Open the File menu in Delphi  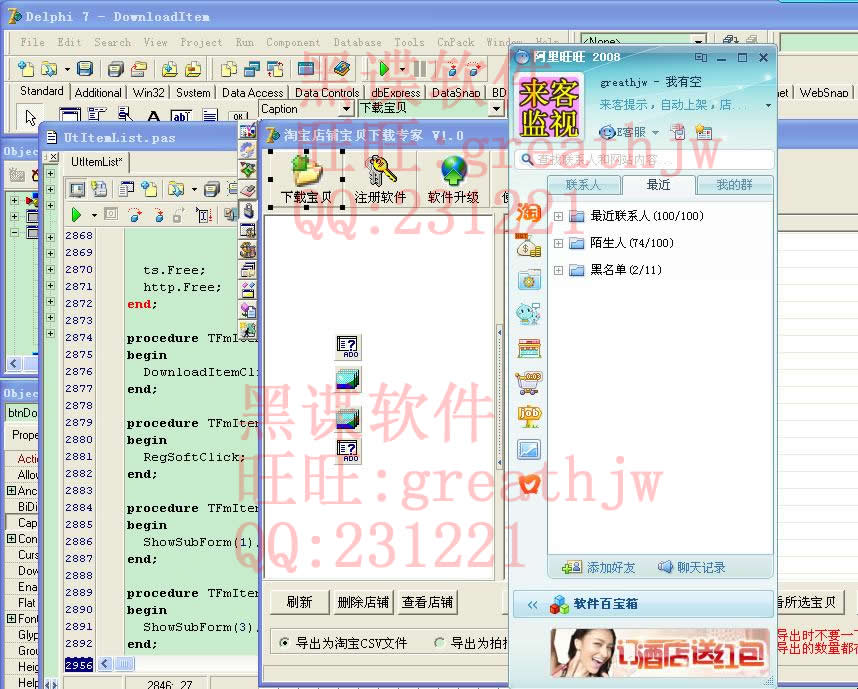click(x=32, y=42)
